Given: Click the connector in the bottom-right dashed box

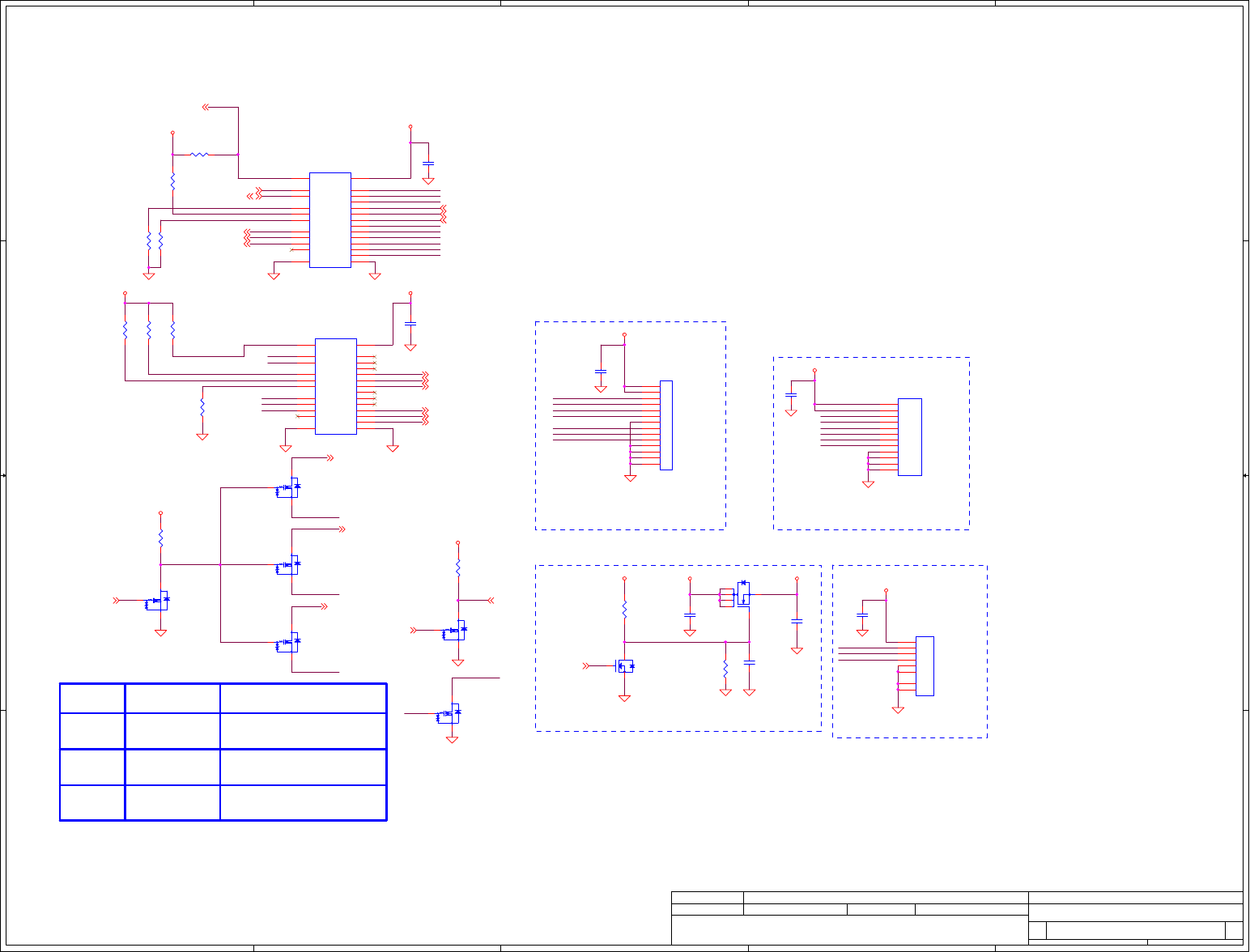Looking at the screenshot, I should (925, 666).
